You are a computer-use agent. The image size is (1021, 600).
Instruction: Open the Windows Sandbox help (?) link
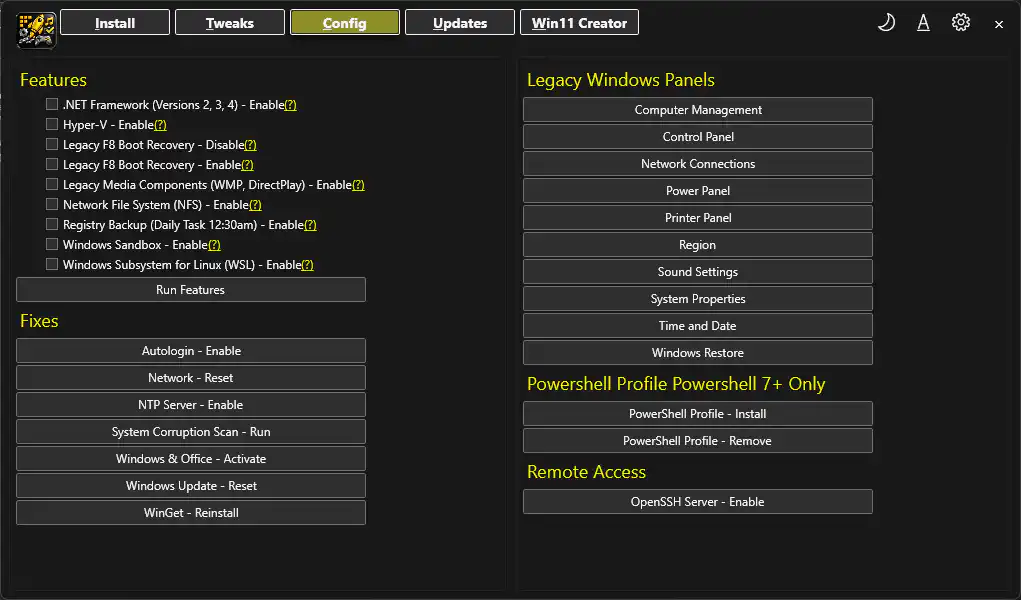pyautogui.click(x=214, y=245)
